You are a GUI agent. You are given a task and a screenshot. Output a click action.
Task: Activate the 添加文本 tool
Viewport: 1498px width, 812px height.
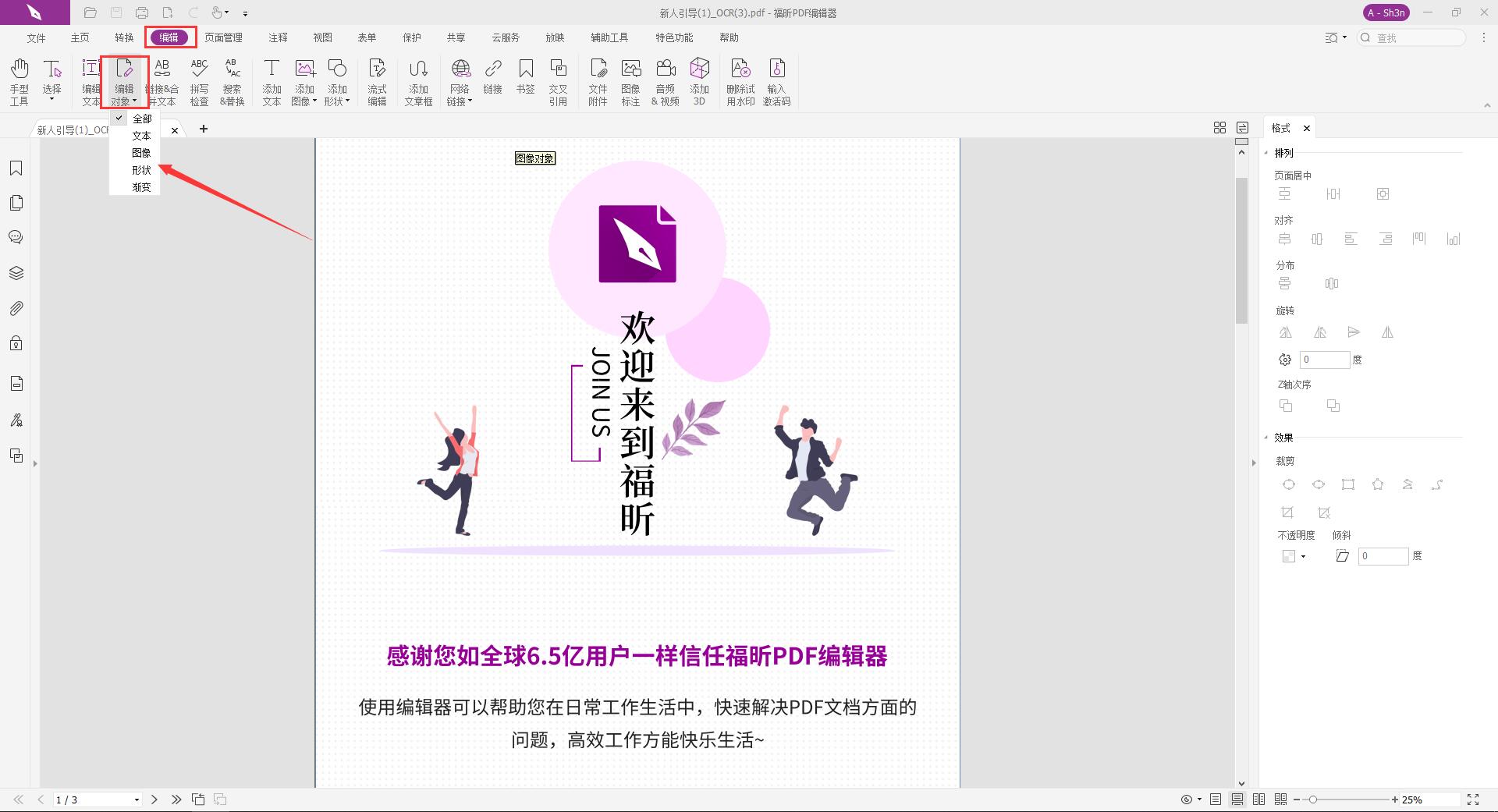pyautogui.click(x=271, y=80)
